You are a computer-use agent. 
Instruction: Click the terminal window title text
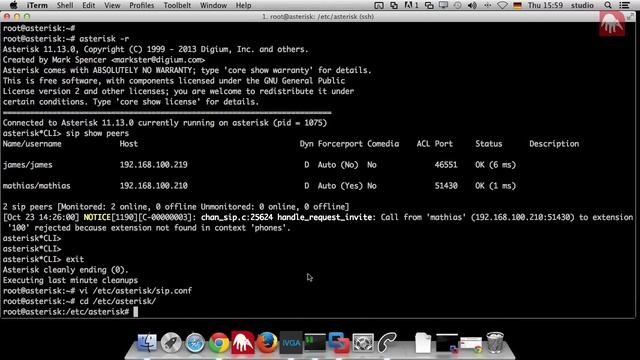318,17
